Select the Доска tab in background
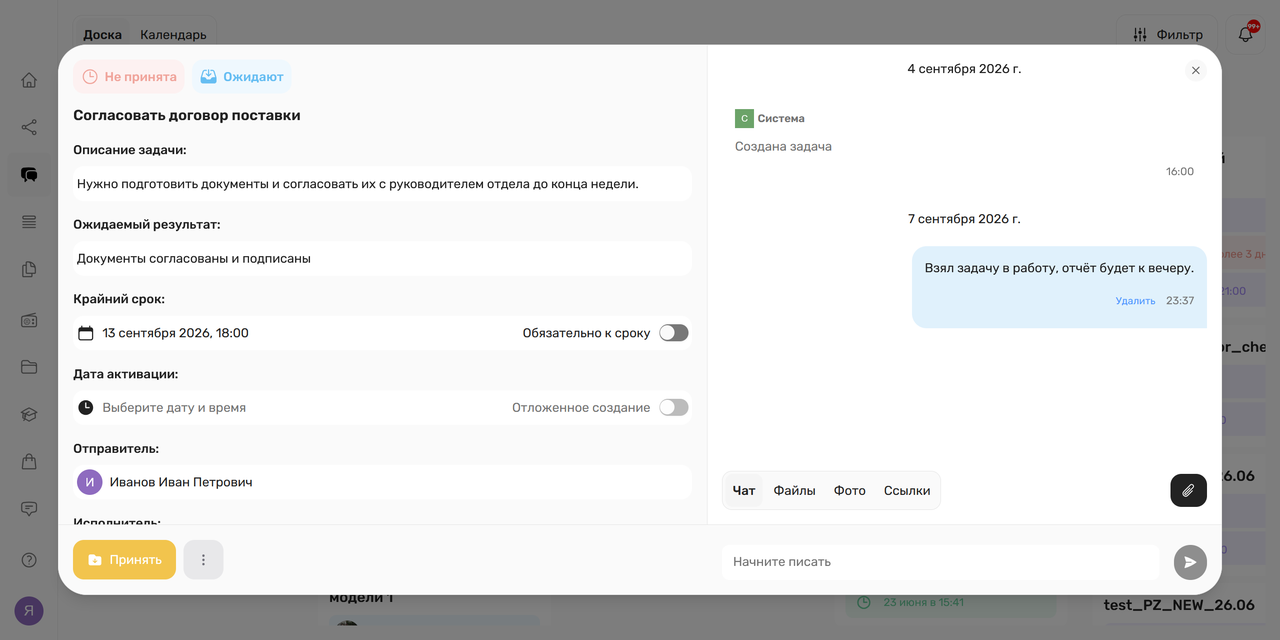 (103, 35)
